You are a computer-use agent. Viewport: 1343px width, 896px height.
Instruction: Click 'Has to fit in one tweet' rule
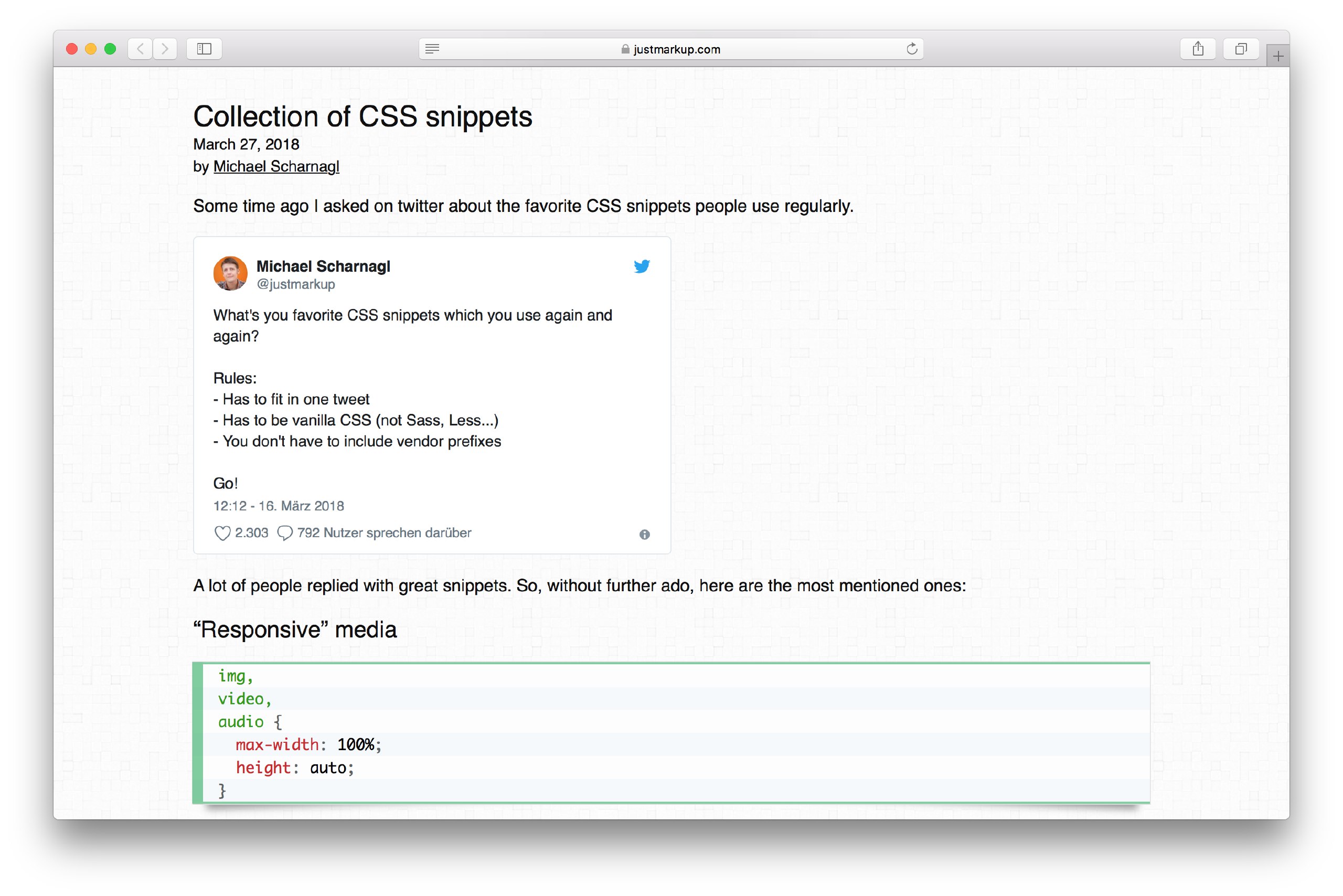[x=292, y=399]
